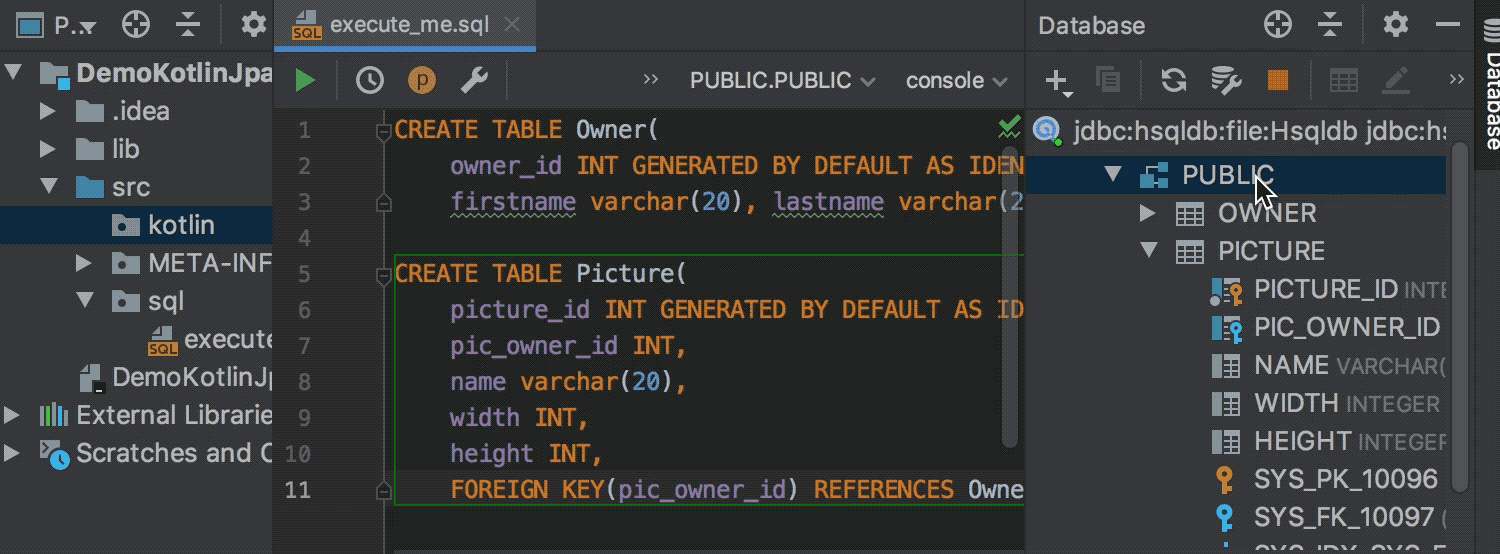Viewport: 1500px width, 554px height.
Task: Collapse the src folder
Action: pos(47,187)
